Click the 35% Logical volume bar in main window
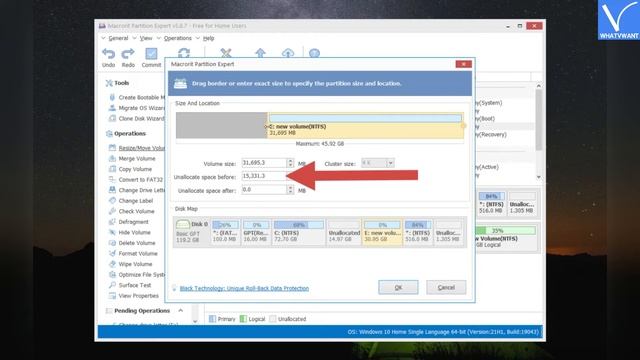640x360 pixels. (505, 231)
